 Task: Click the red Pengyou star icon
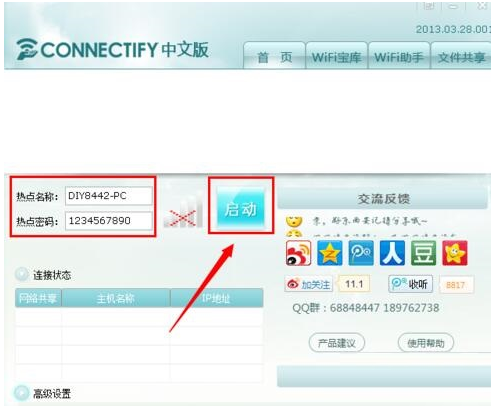point(455,253)
